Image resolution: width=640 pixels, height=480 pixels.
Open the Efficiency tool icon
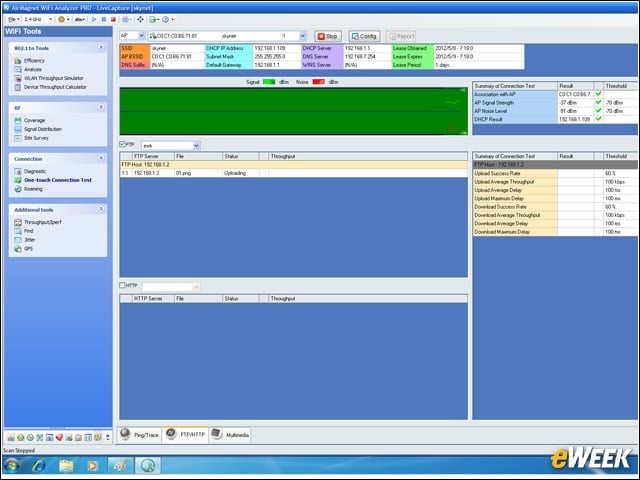click(x=18, y=61)
